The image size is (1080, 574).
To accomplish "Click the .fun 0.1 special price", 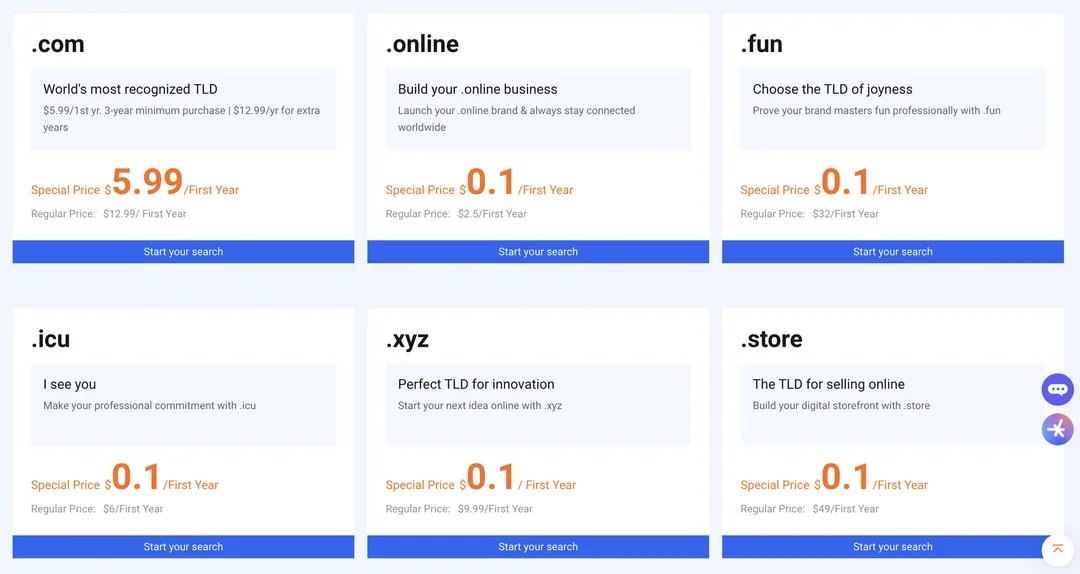I will pyautogui.click(x=845, y=182).
